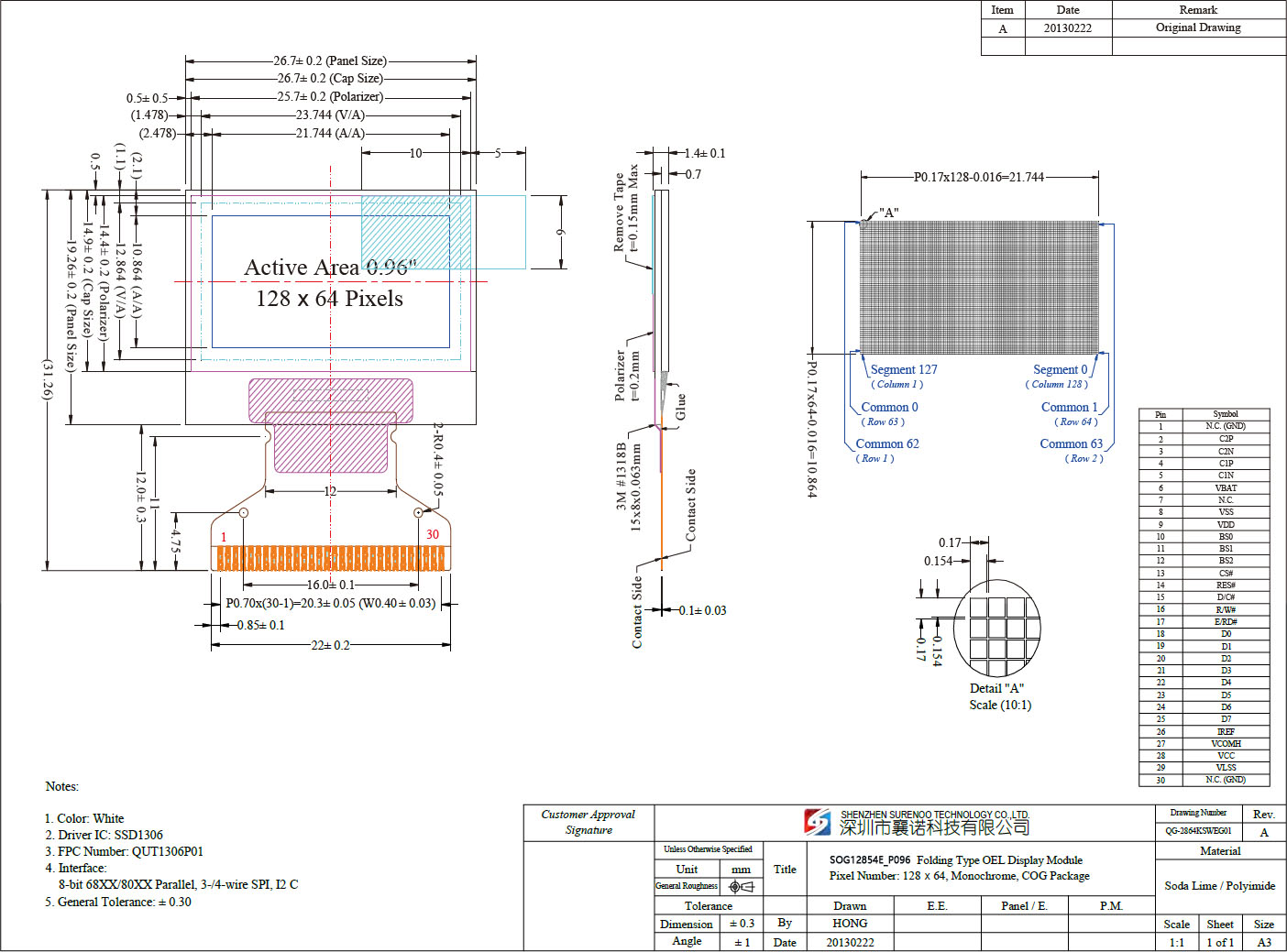Click the drawing number QG-2864KSWEG01

pyautogui.click(x=1198, y=831)
